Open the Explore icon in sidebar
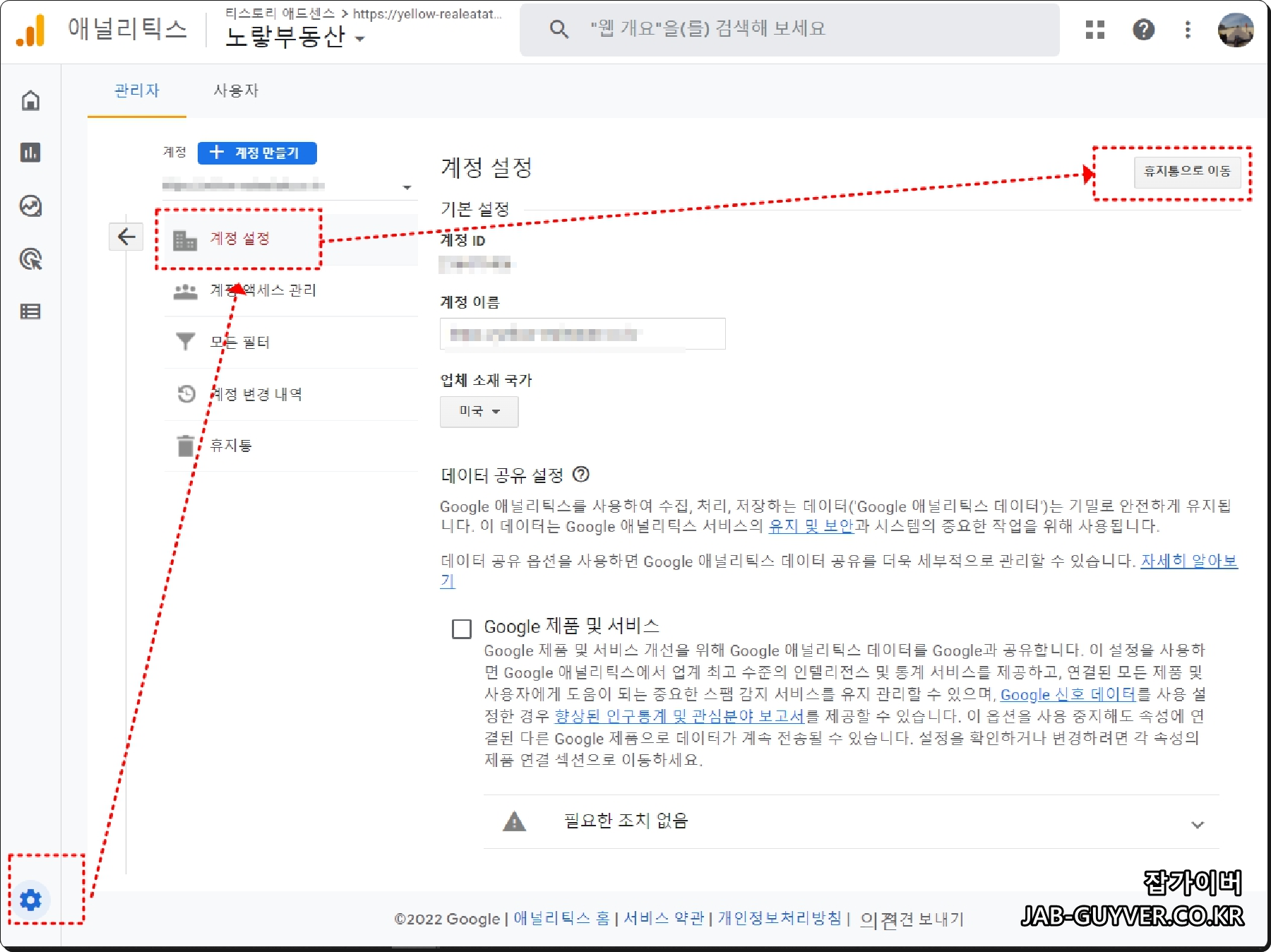The width and height of the screenshot is (1271, 952). (x=30, y=206)
